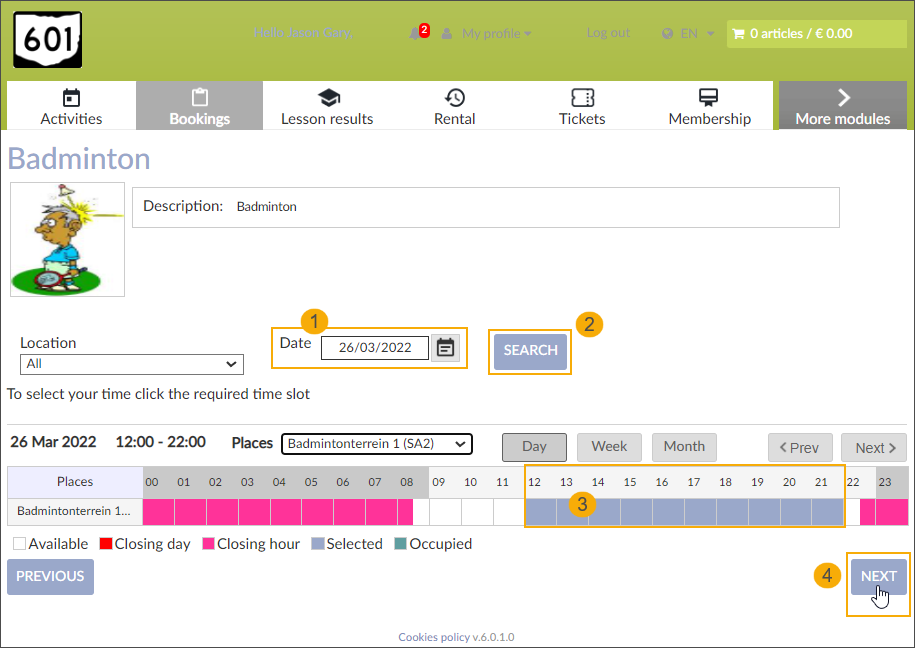Click the Tickets icon

pos(582,98)
